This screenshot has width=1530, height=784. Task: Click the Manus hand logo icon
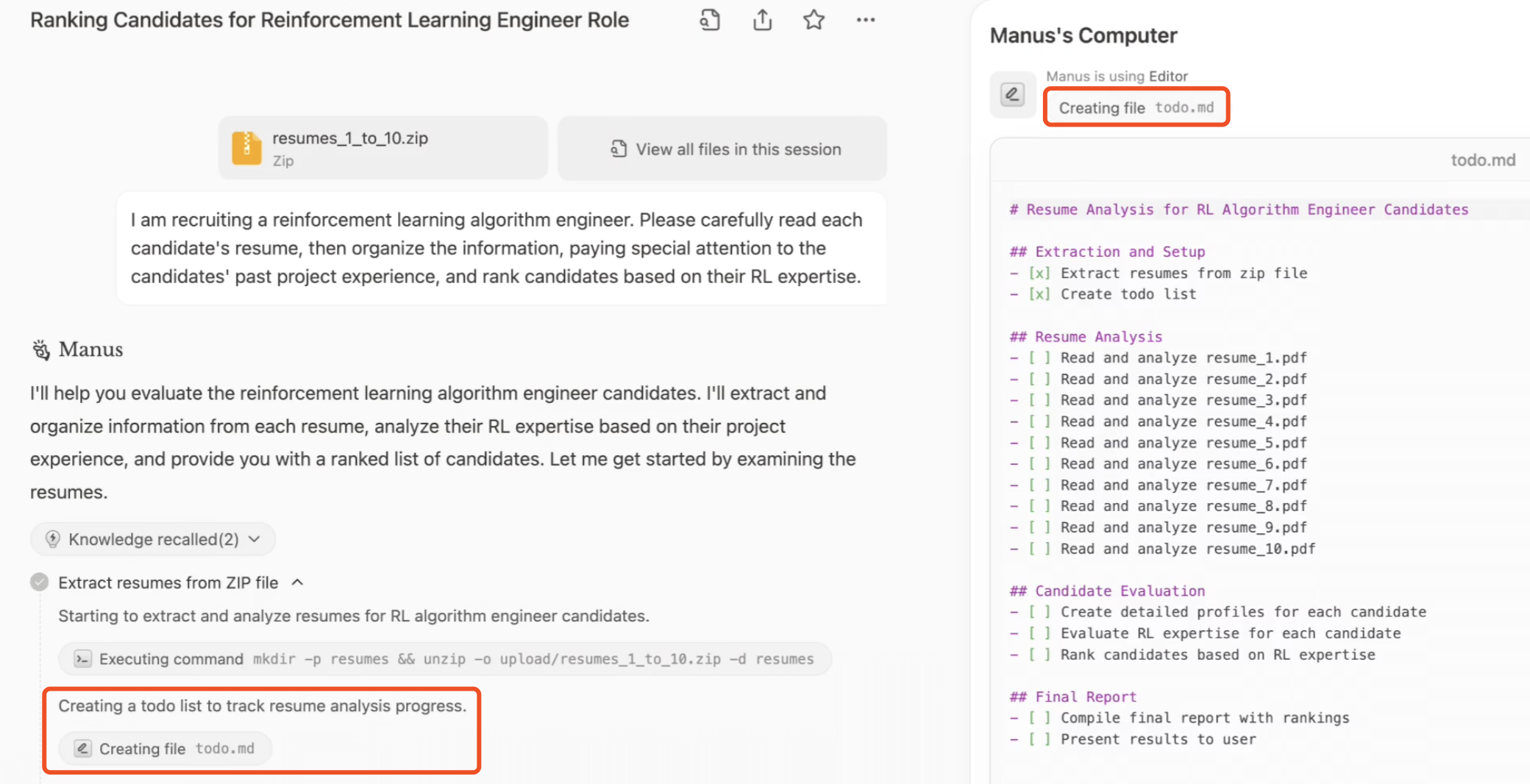click(x=40, y=349)
